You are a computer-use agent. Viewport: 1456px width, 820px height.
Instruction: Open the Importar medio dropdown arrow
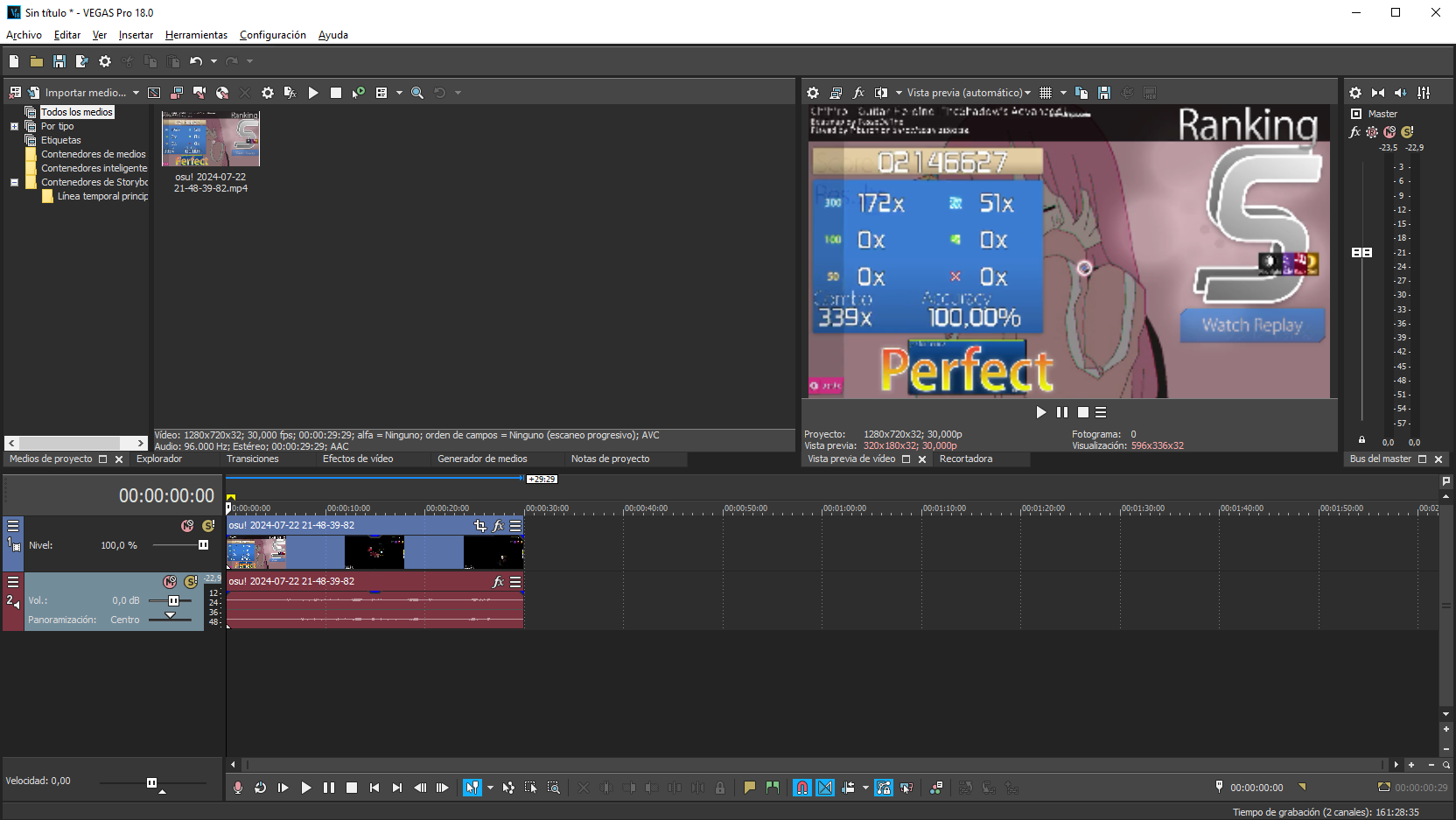136,93
